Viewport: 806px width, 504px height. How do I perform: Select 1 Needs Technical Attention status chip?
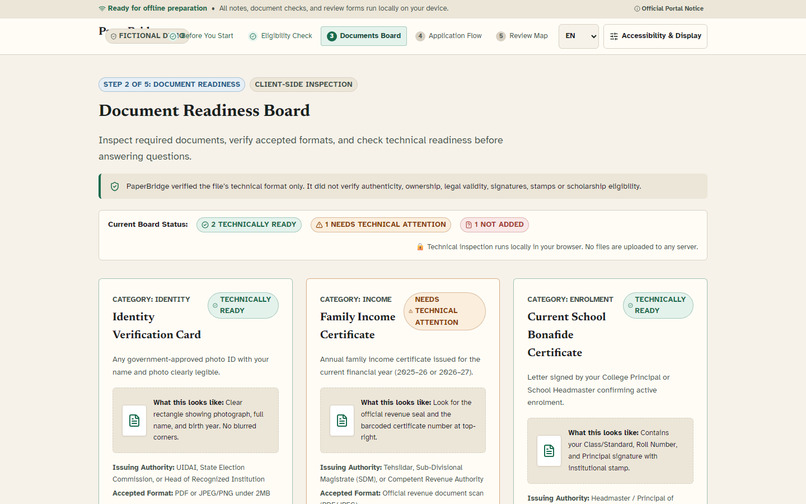click(381, 225)
